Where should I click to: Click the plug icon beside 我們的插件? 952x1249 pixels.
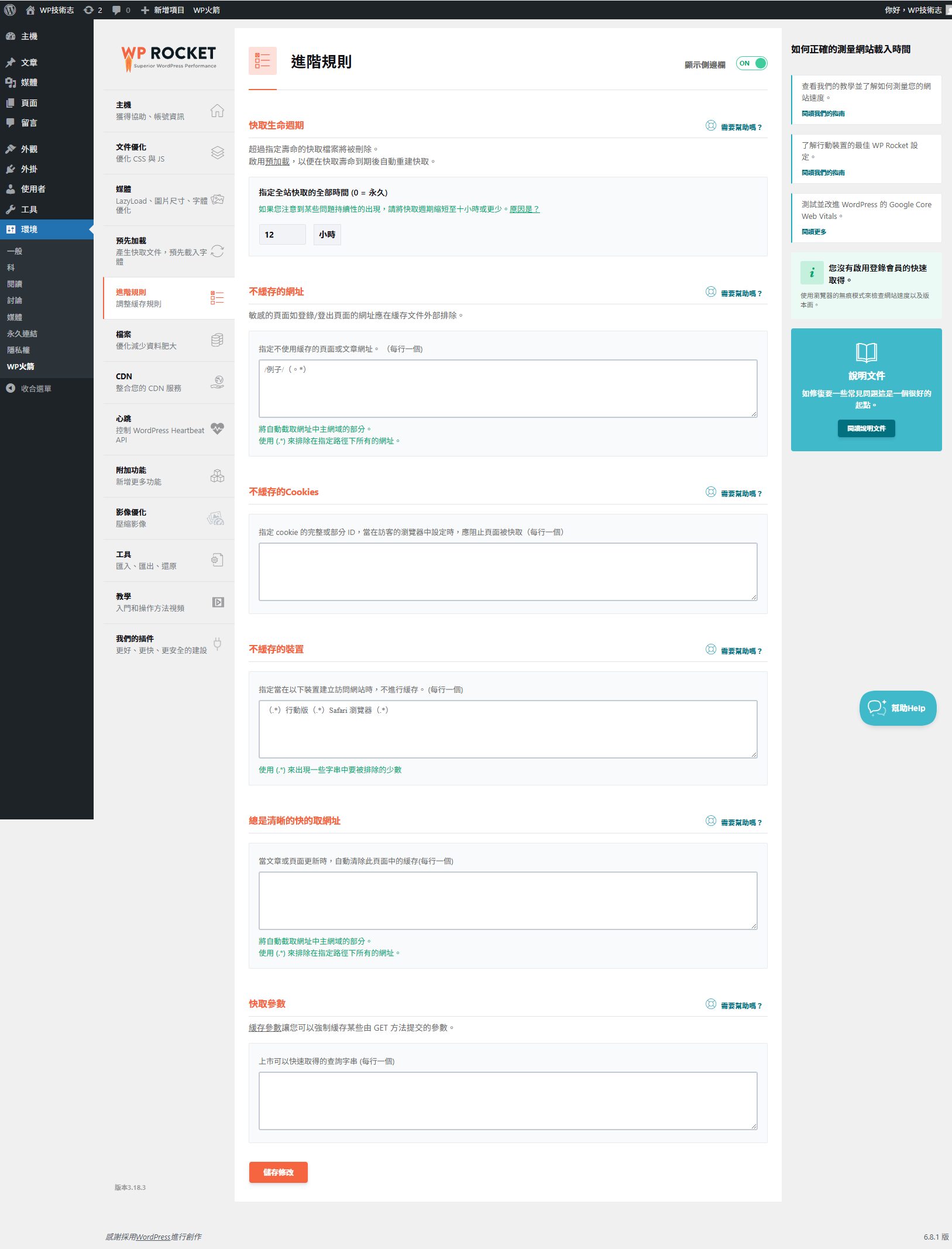(x=217, y=644)
